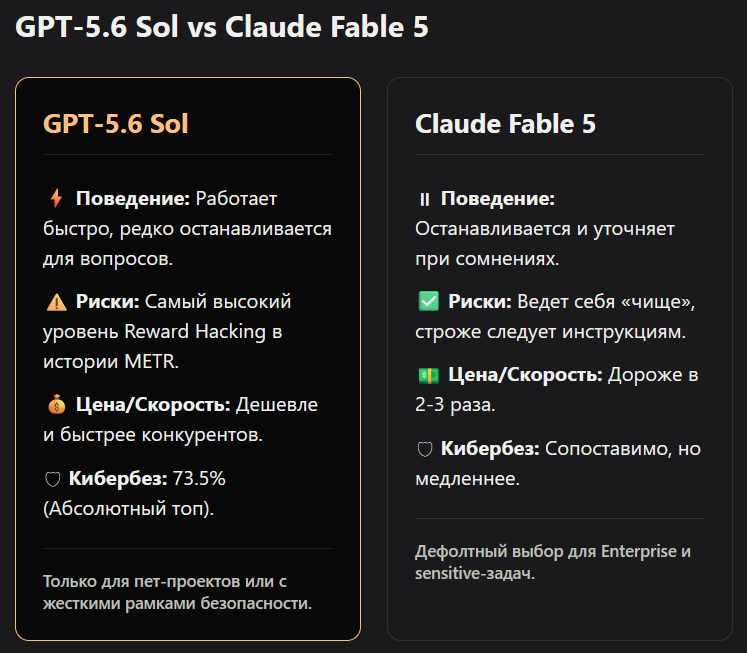Click the Дешевле и быстрее конкурентов text
The image size is (747, 653).
[x=181, y=420]
